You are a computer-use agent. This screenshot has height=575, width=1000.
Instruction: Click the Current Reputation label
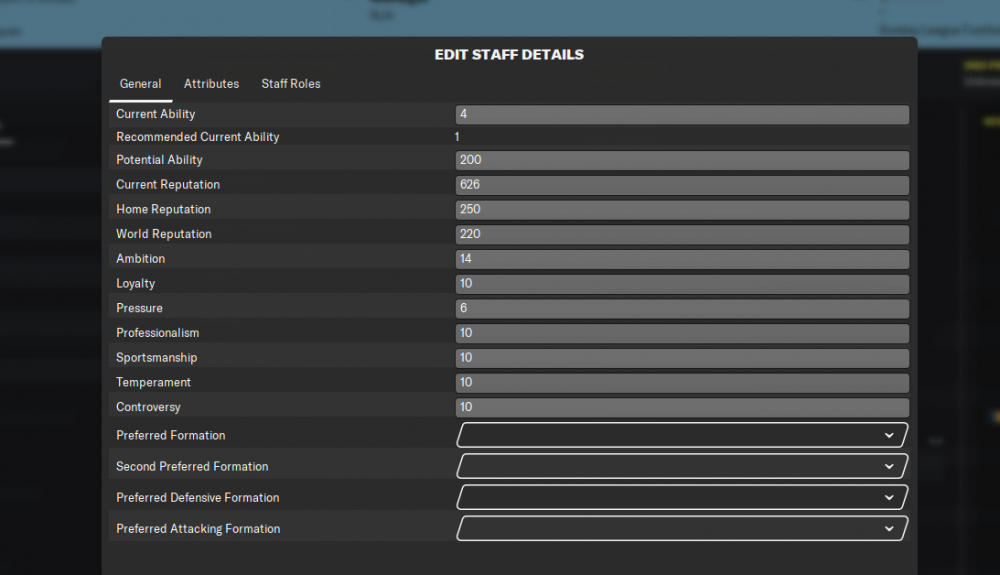click(168, 185)
